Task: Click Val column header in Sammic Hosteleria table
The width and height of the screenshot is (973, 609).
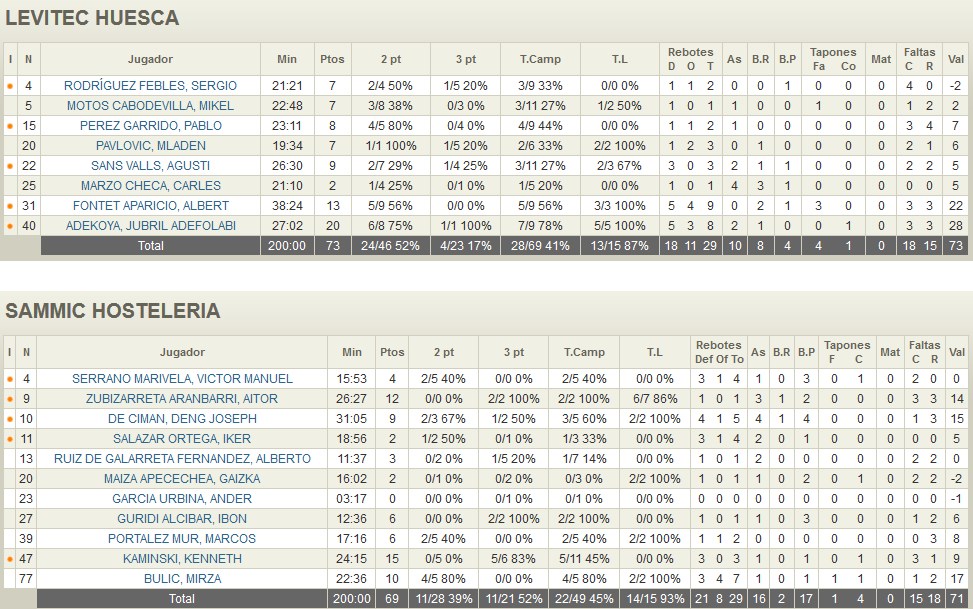Action: coord(957,352)
